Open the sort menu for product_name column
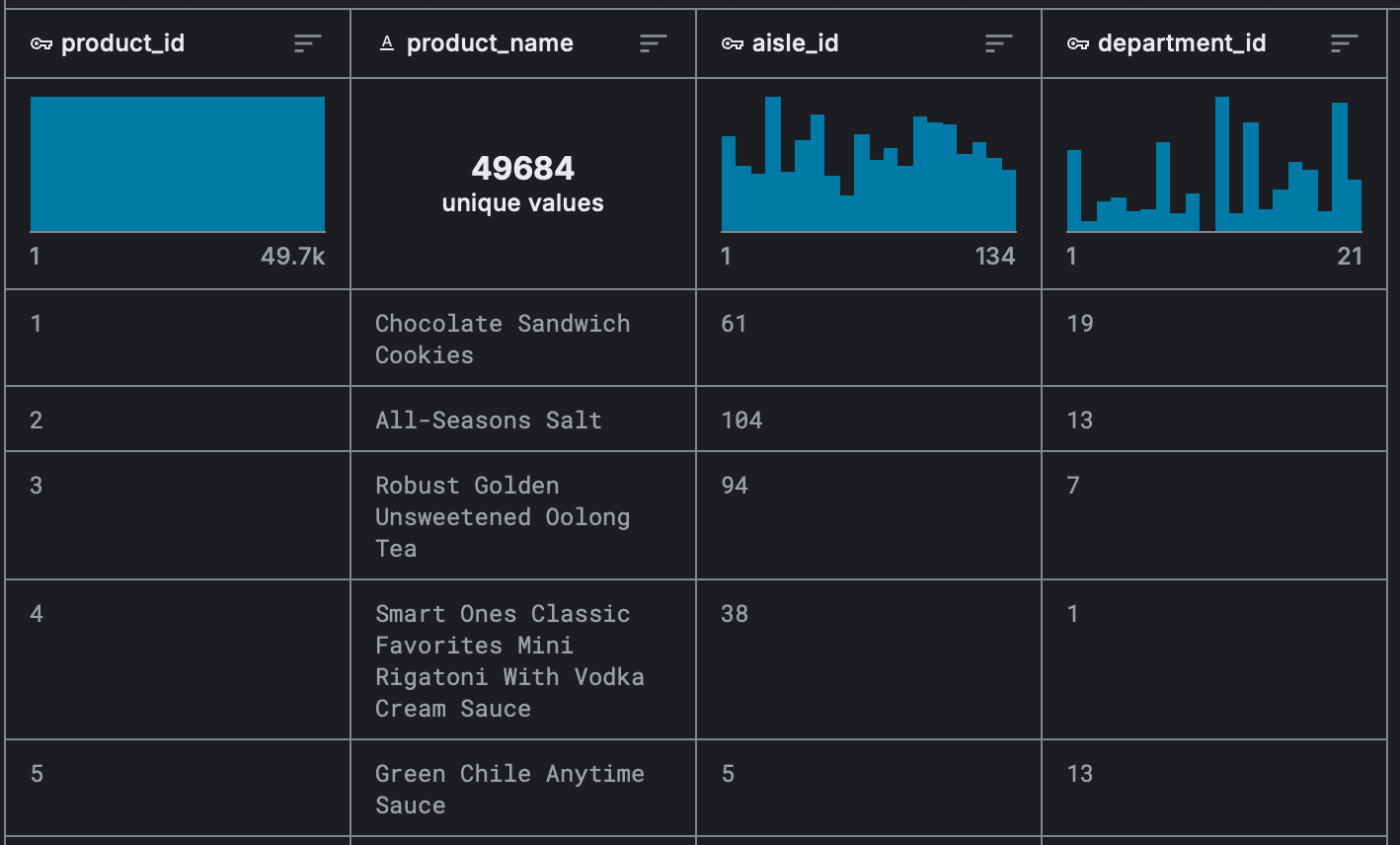This screenshot has width=1400, height=845. [x=654, y=43]
